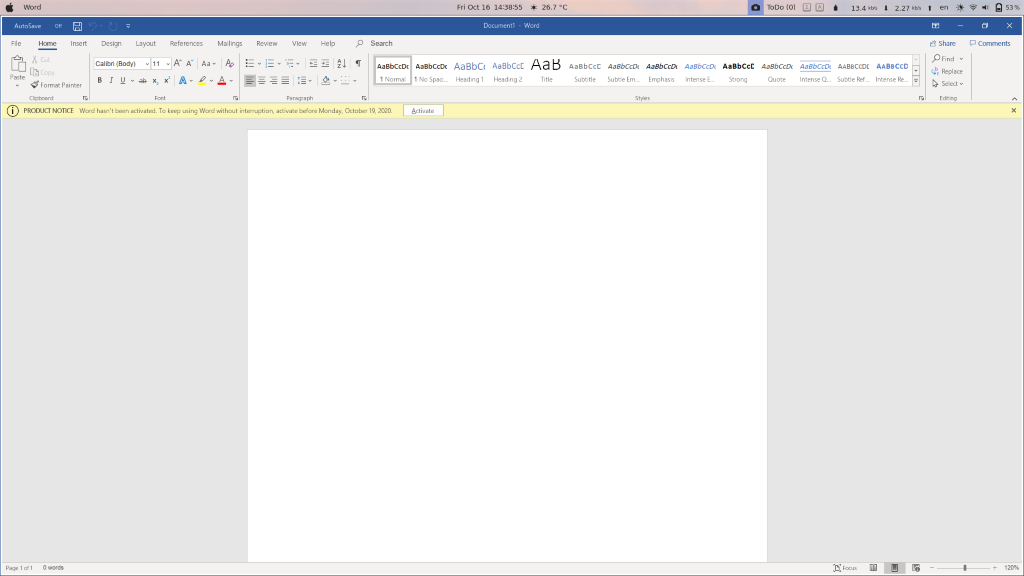This screenshot has height=576, width=1024.
Task: Switch to the Insert tab
Action: pyautogui.click(x=78, y=44)
